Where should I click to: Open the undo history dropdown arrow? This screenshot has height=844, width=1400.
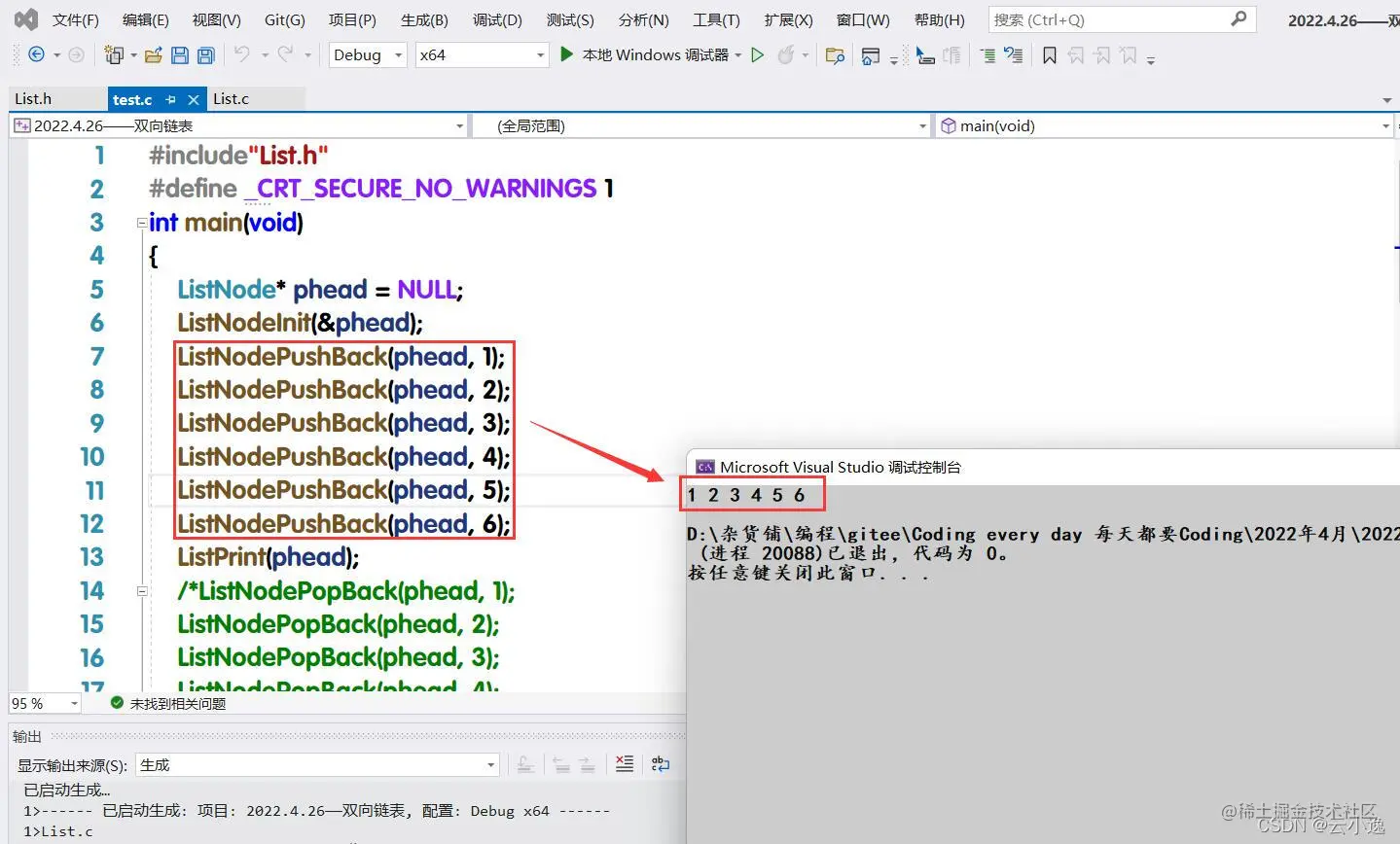264,55
